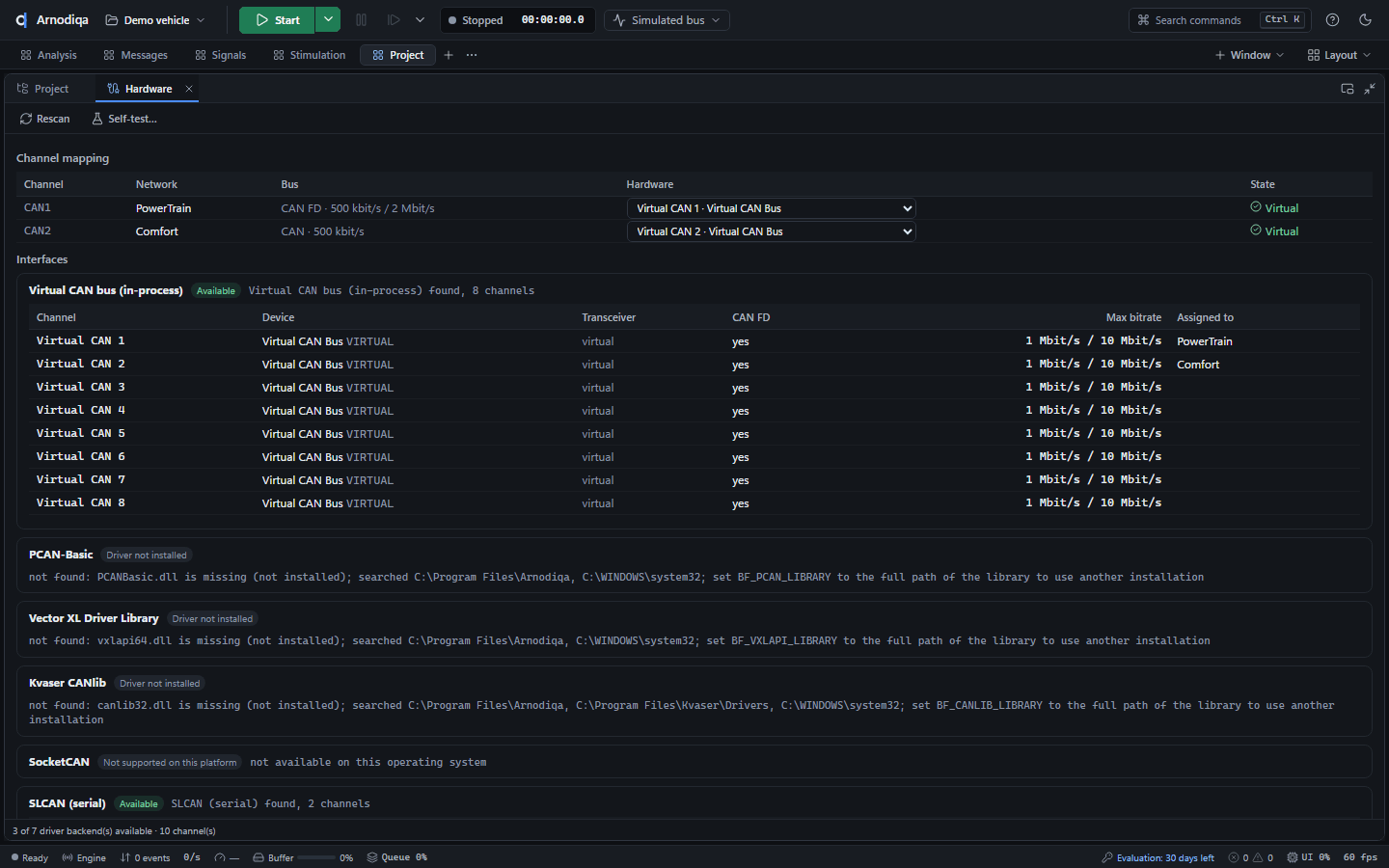Click the Queue status indicator

(x=396, y=857)
